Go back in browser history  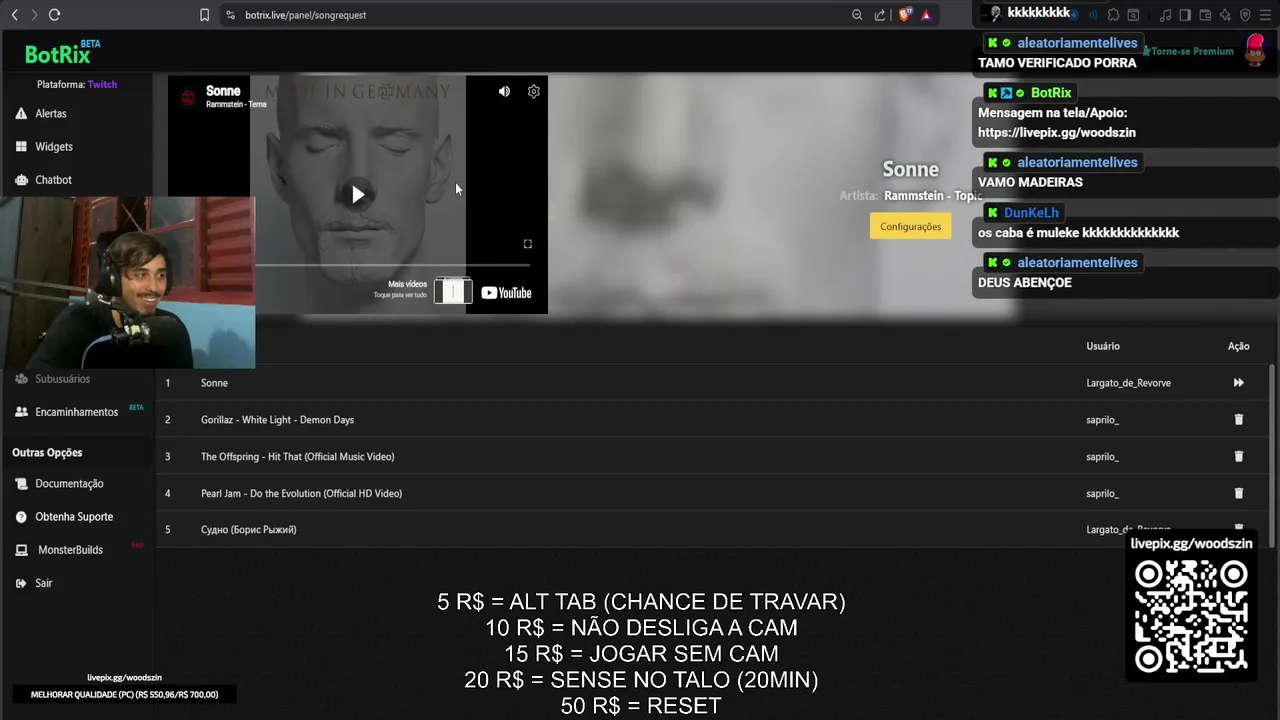pyautogui.click(x=14, y=15)
